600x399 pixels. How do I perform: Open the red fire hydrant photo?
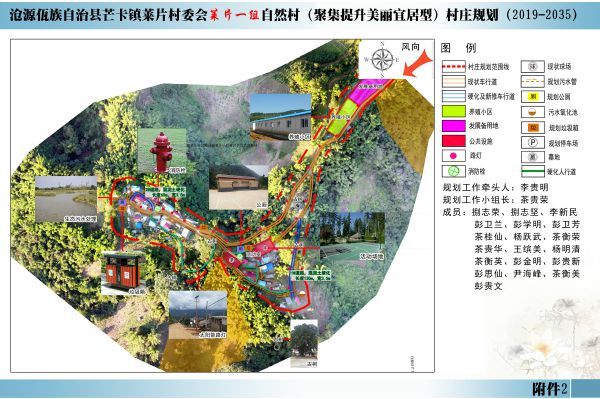[162, 151]
